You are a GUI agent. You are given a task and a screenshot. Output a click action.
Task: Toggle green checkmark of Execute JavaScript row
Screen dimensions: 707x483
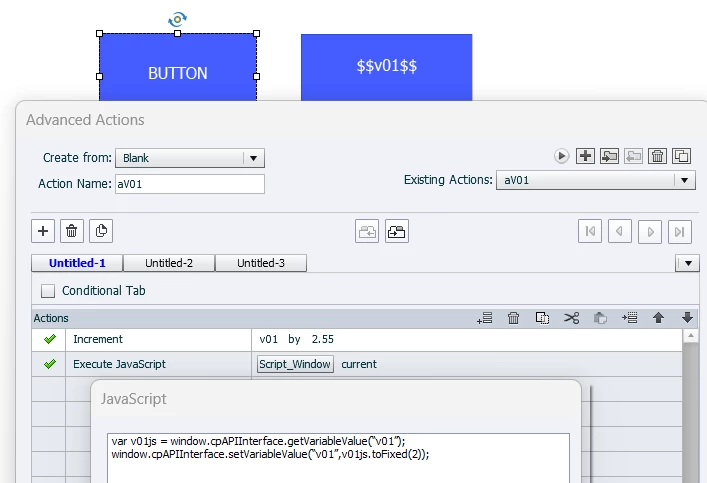tap(50, 363)
